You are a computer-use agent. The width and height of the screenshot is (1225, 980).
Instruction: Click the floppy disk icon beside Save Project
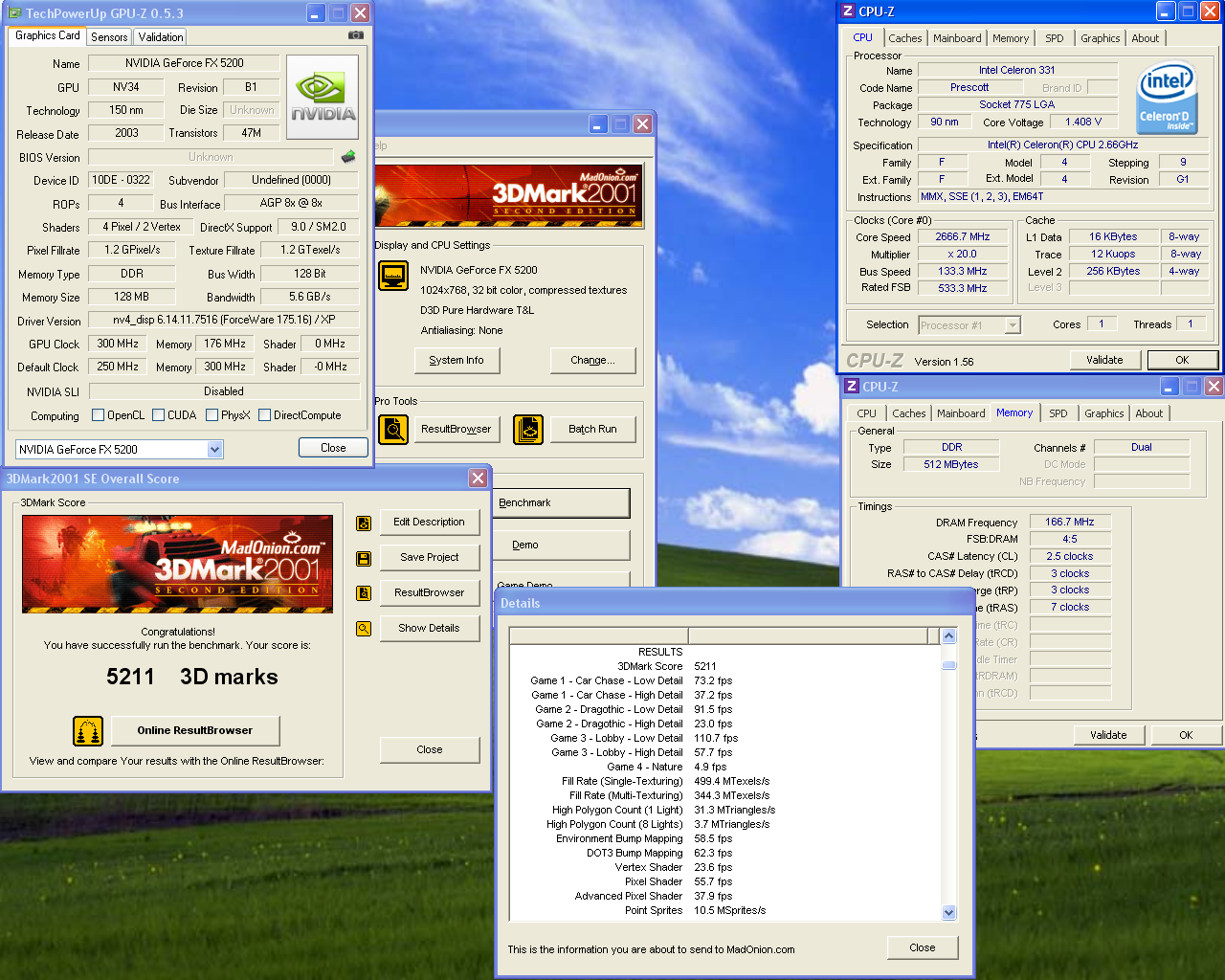(x=364, y=558)
